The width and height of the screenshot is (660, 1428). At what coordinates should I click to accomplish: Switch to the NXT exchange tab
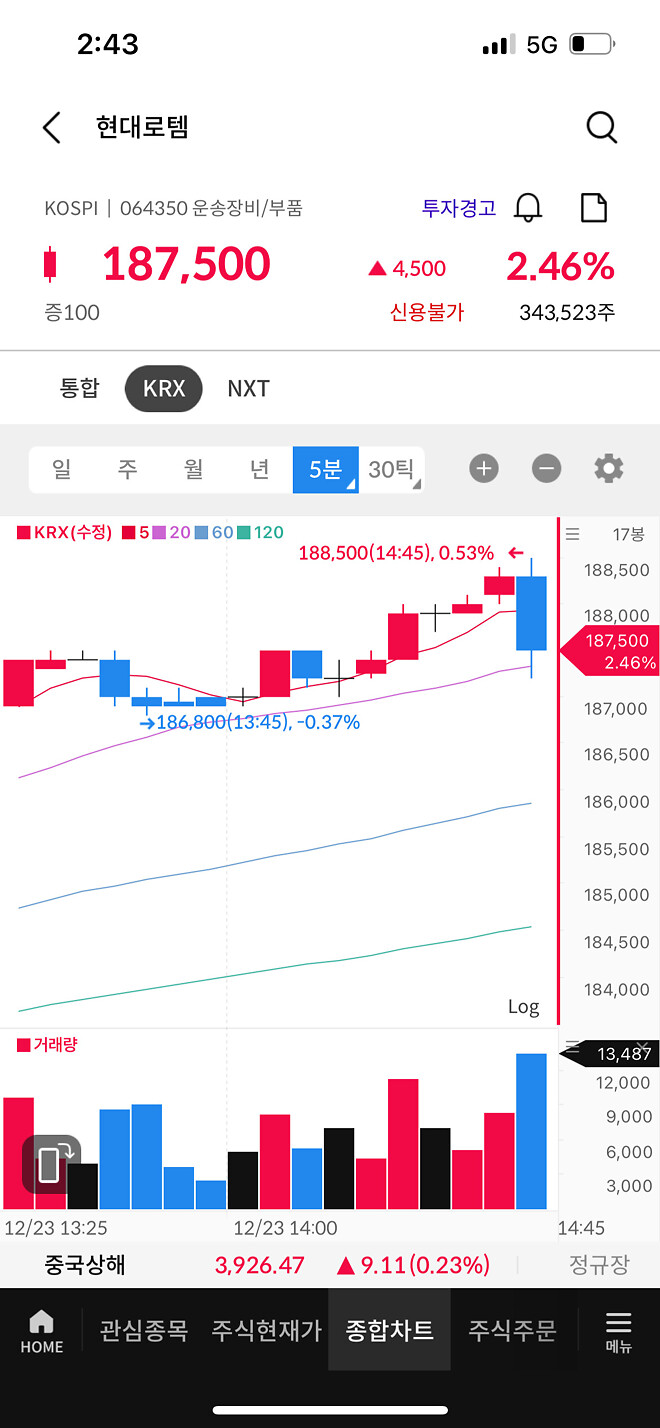[248, 388]
